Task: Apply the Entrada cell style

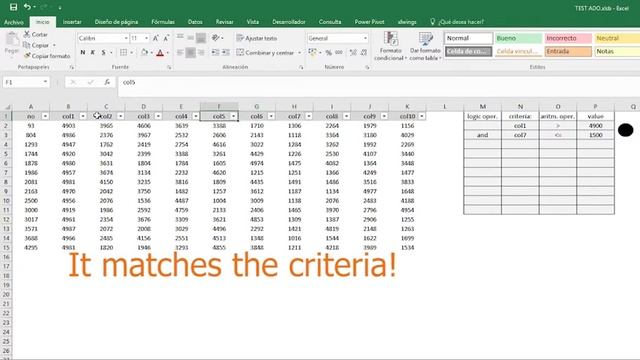Action: (x=568, y=51)
